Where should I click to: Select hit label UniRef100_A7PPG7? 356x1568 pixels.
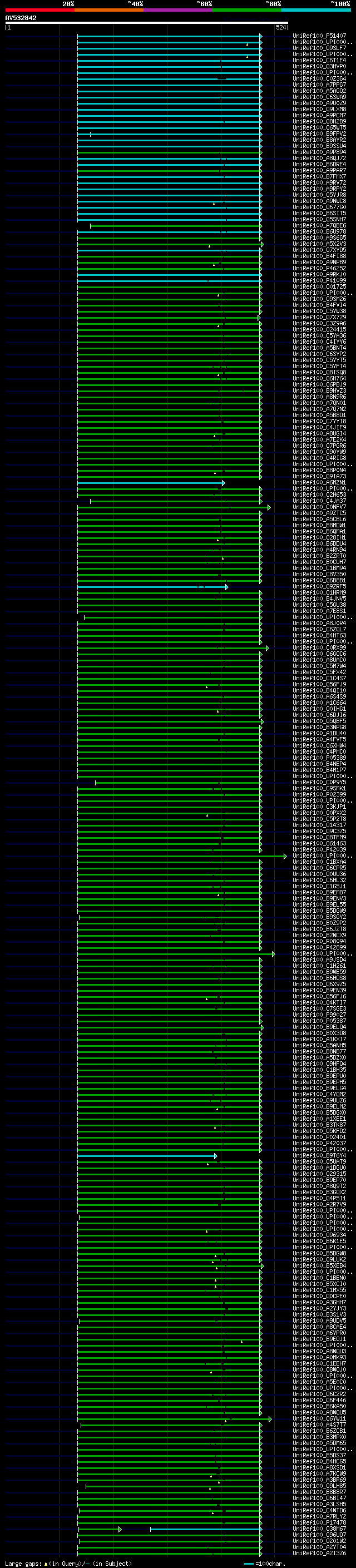click(x=319, y=85)
